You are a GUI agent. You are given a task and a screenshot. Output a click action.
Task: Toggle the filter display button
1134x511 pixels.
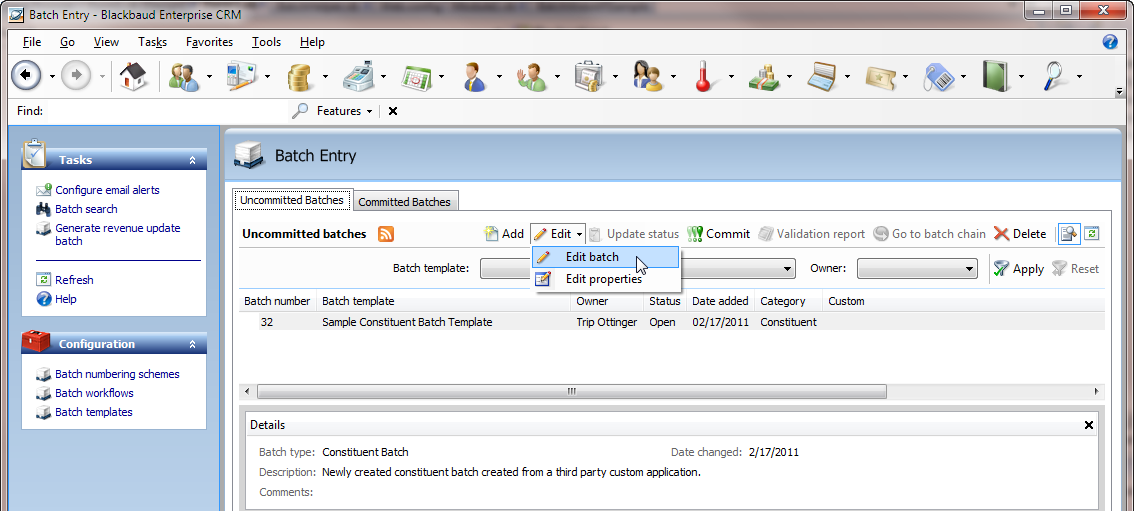tap(1068, 233)
